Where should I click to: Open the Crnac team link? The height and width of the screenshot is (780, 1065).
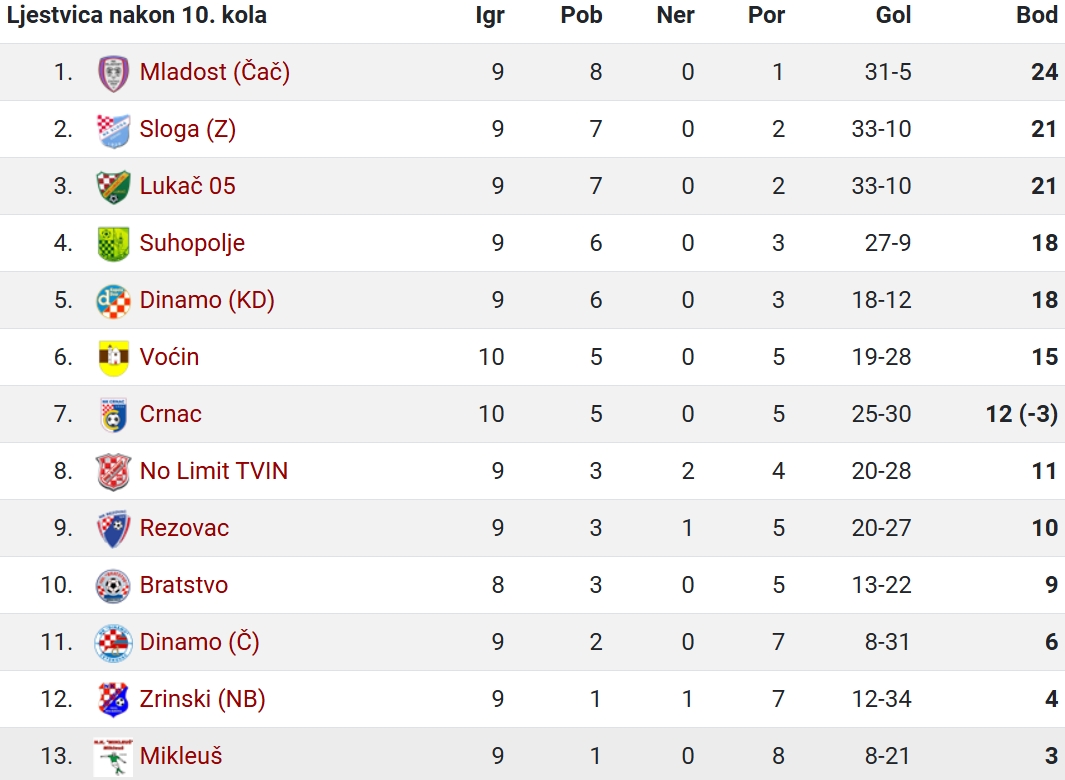click(x=170, y=414)
